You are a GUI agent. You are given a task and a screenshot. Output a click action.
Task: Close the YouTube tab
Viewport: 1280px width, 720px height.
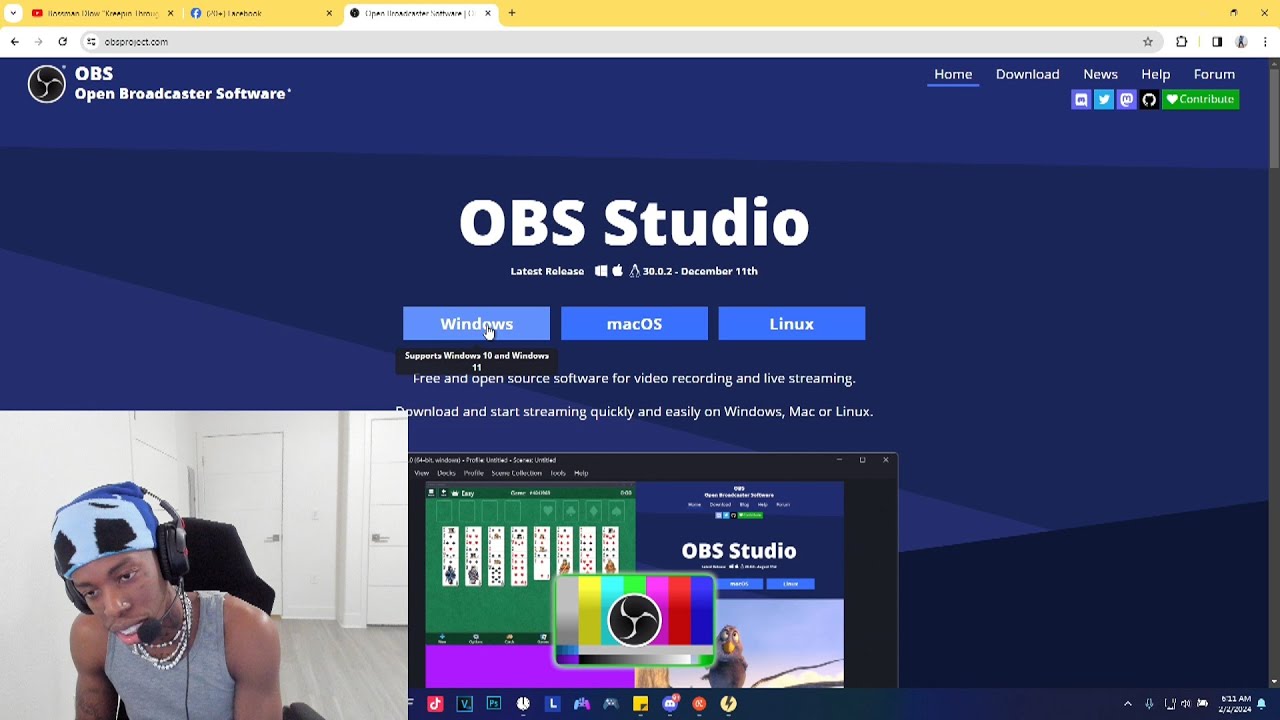170,13
